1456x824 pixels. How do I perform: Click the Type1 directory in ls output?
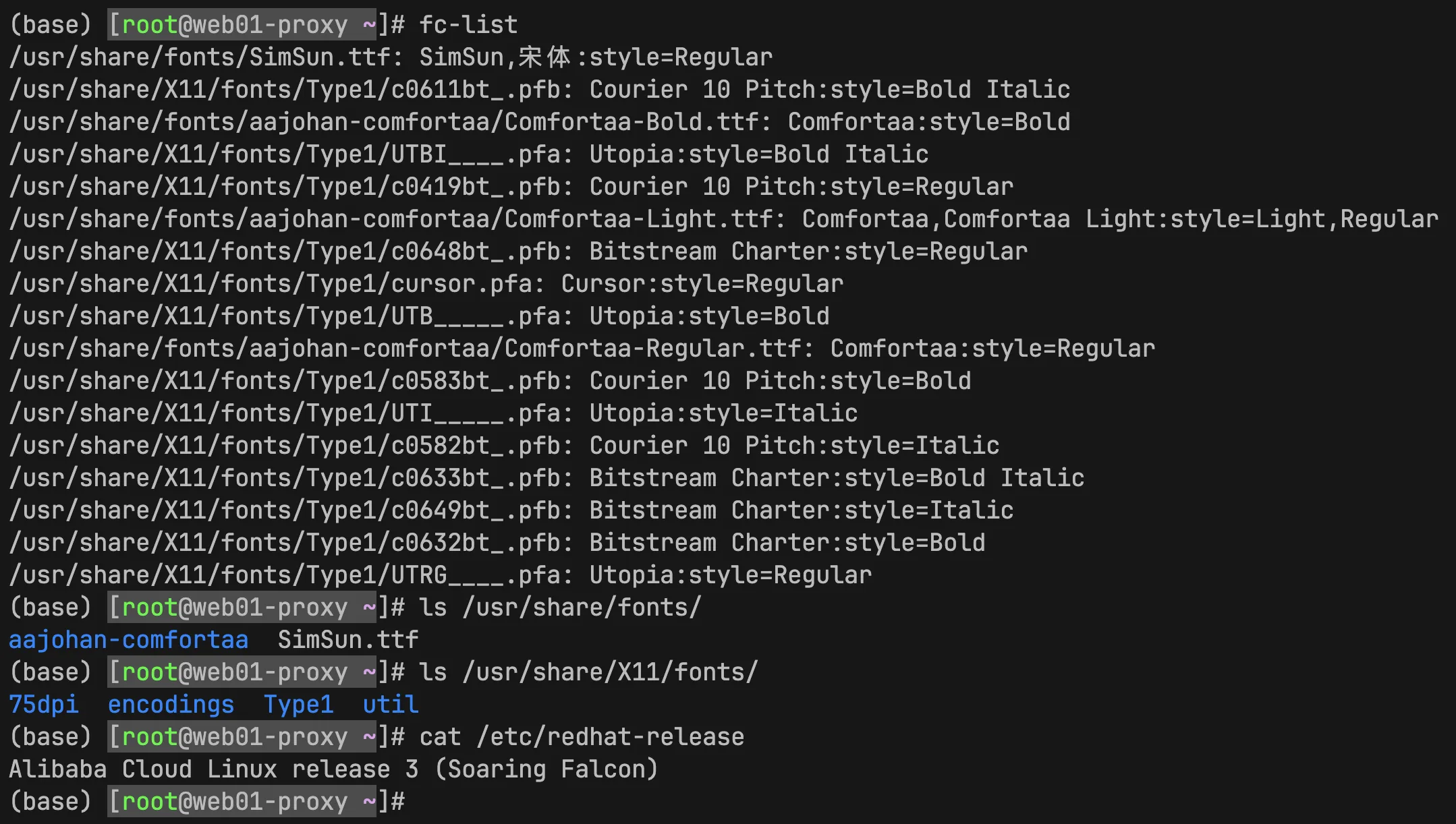(x=299, y=705)
